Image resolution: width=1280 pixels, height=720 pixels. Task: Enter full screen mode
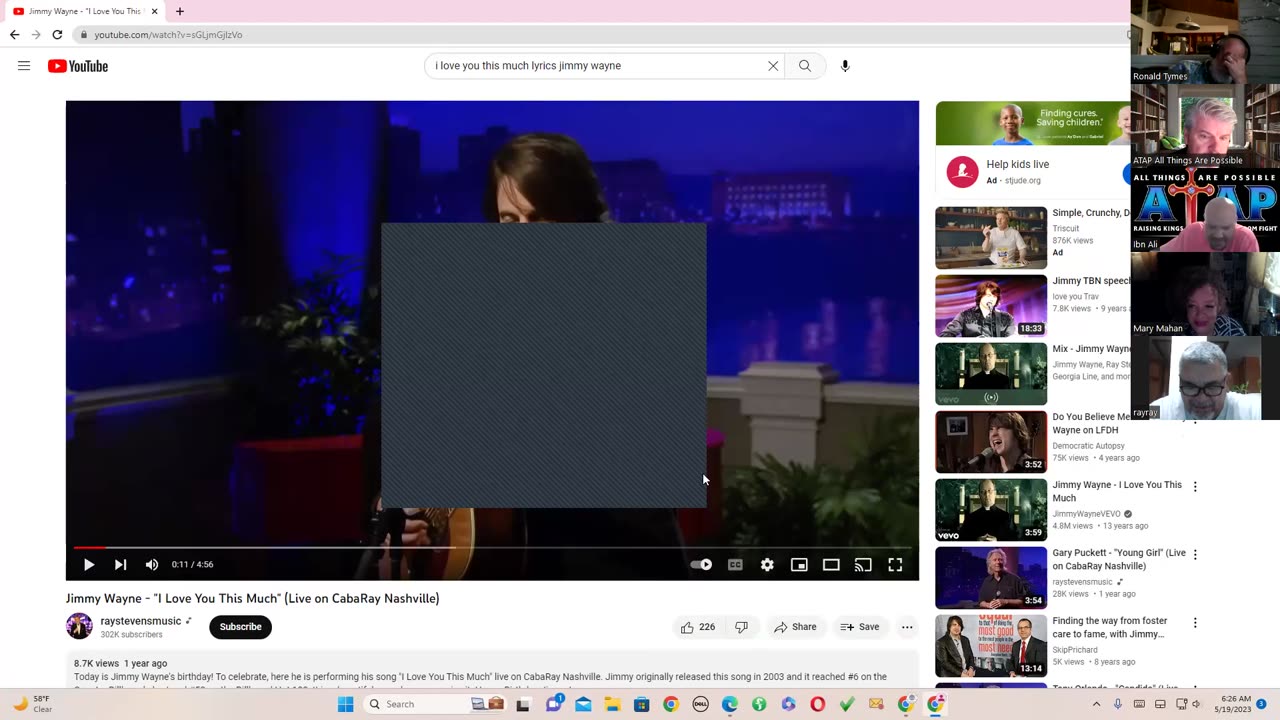[895, 564]
